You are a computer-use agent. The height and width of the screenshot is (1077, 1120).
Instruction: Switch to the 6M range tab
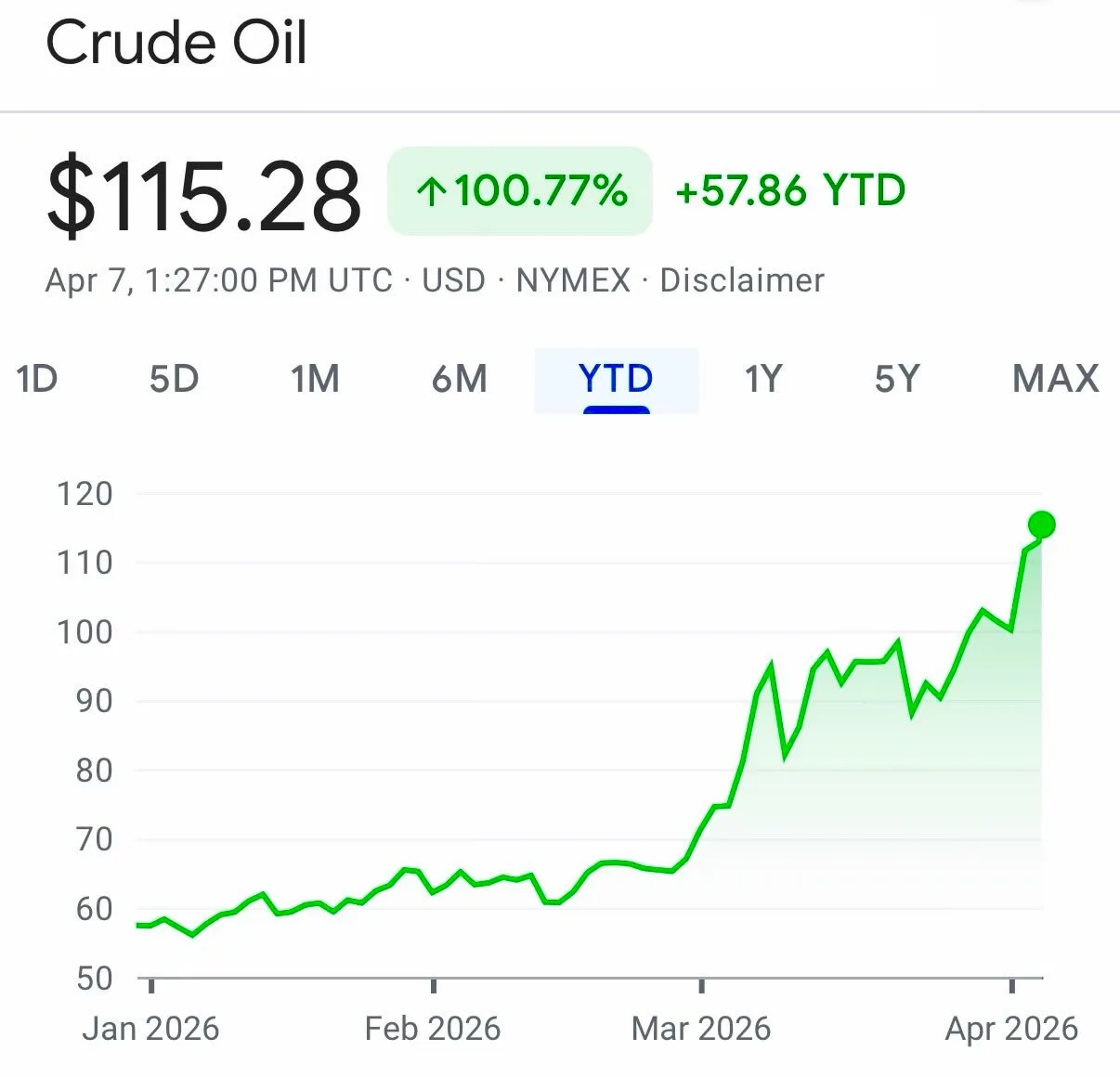click(x=460, y=379)
